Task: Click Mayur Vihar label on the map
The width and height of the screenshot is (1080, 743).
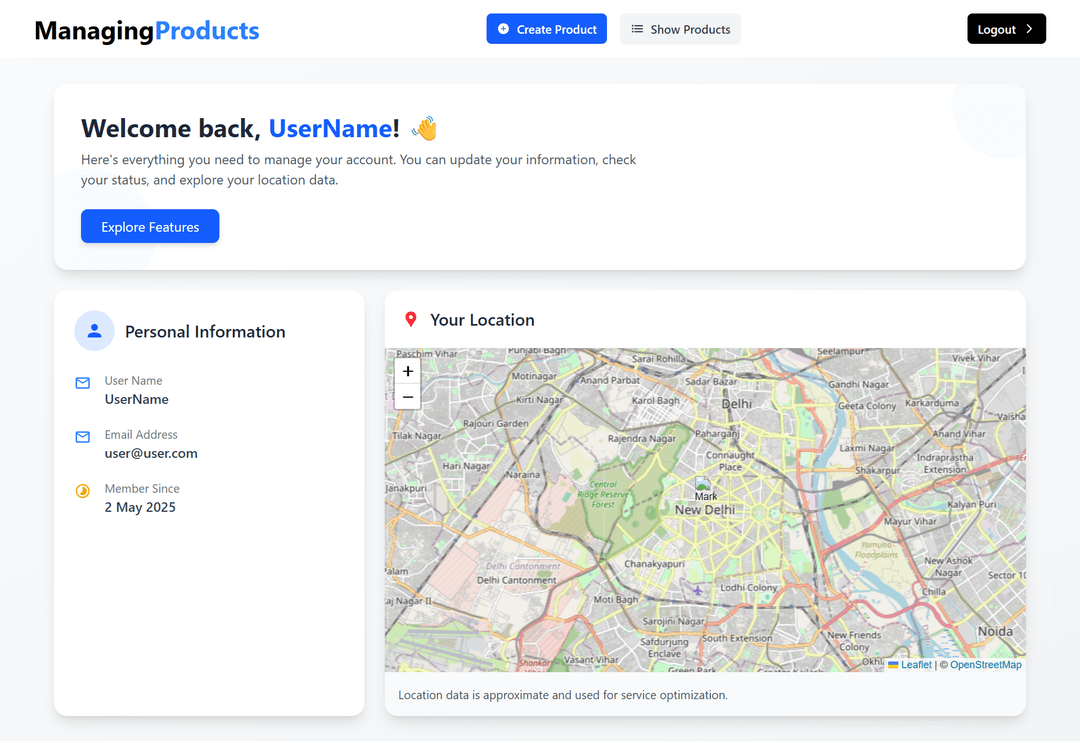Action: point(911,521)
